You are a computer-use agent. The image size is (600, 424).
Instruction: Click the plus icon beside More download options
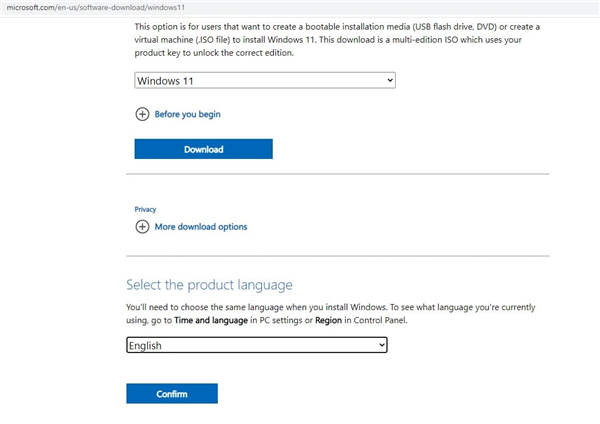click(x=141, y=227)
